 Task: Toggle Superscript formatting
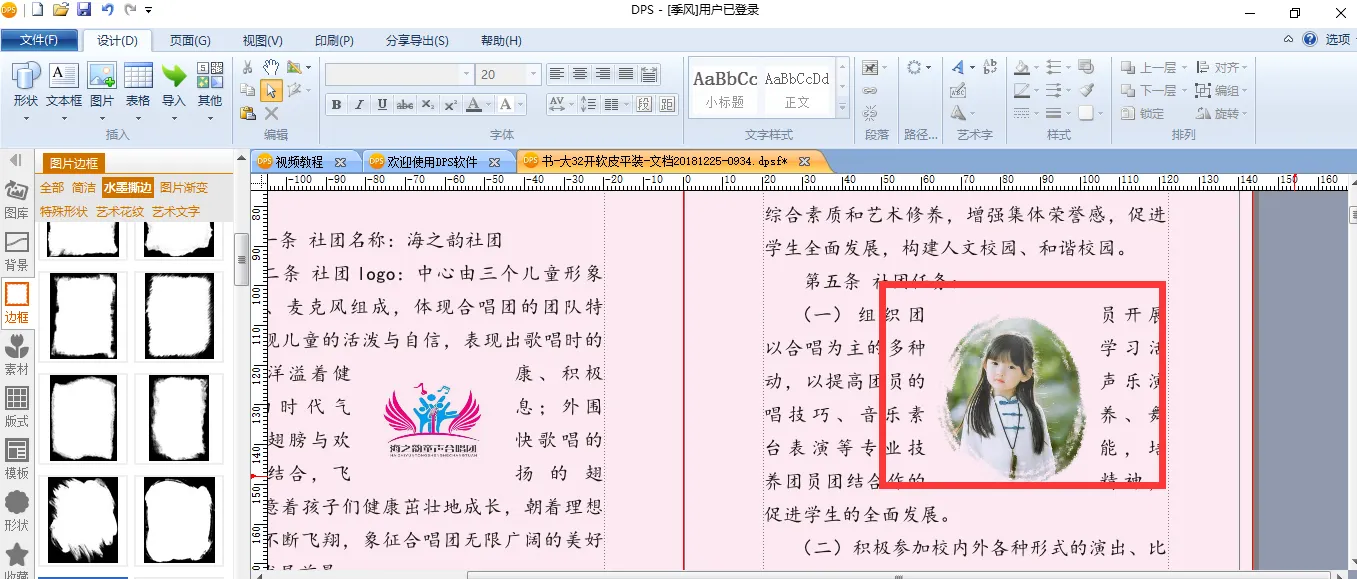(x=451, y=104)
